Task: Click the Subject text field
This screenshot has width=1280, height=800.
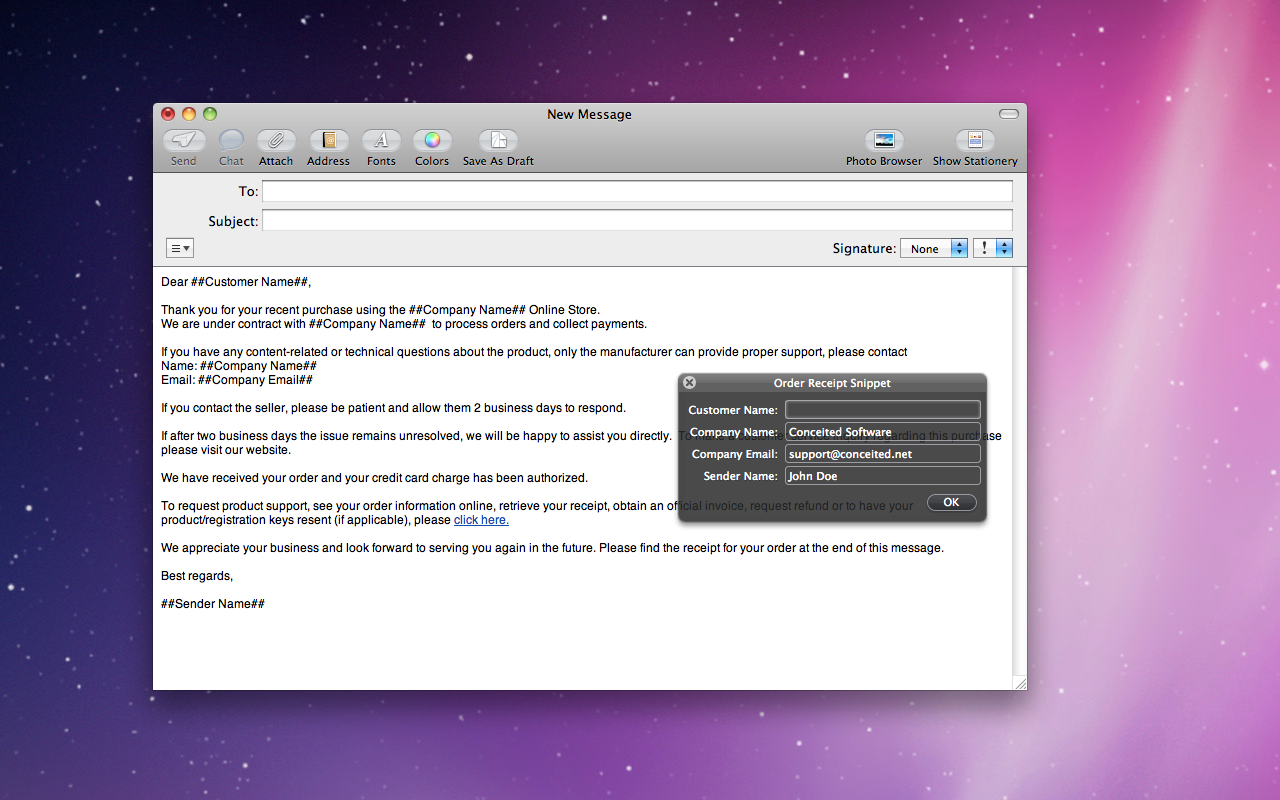Action: click(x=637, y=221)
